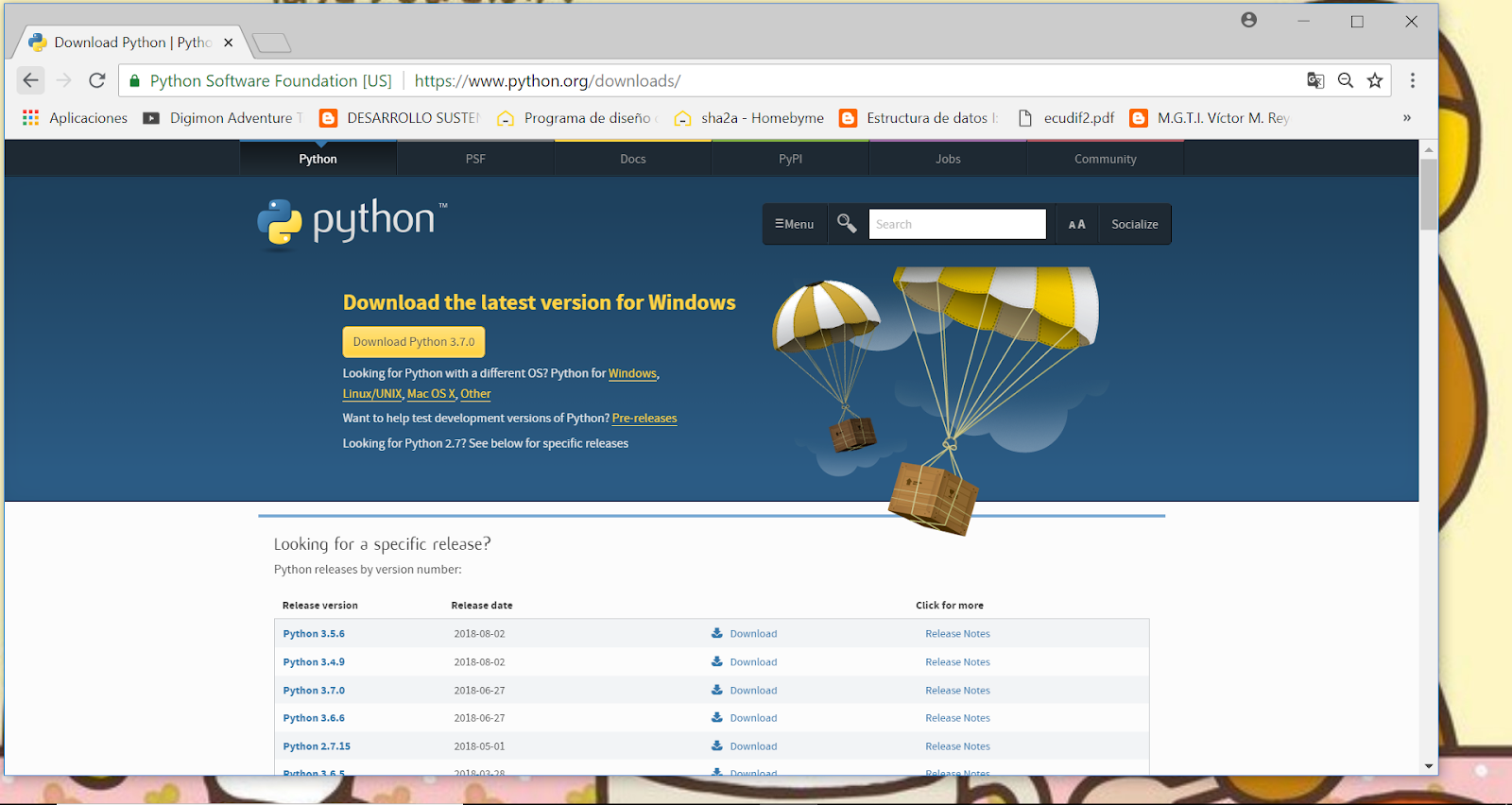Screen dimensions: 1512x805
Task: Open Release Notes for Python 3.4.9
Action: (957, 662)
